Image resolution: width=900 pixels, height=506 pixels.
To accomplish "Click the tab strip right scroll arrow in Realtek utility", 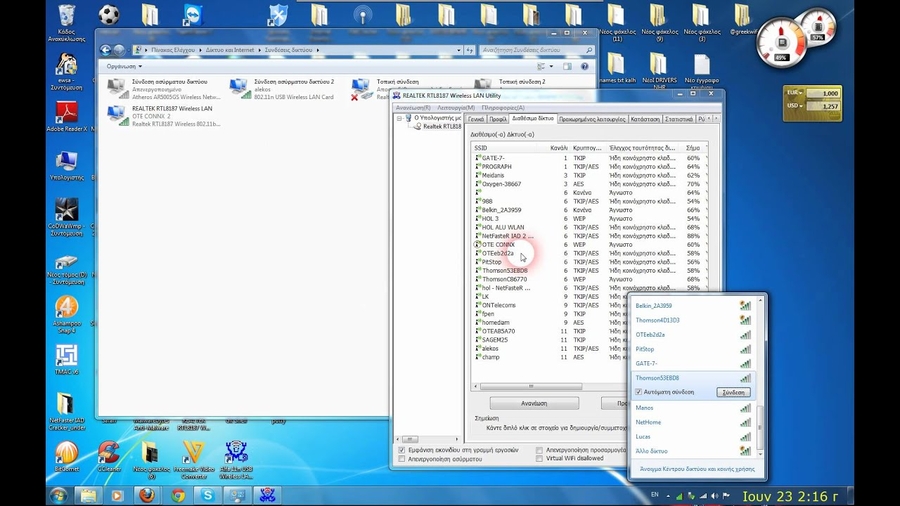I will (x=716, y=119).
